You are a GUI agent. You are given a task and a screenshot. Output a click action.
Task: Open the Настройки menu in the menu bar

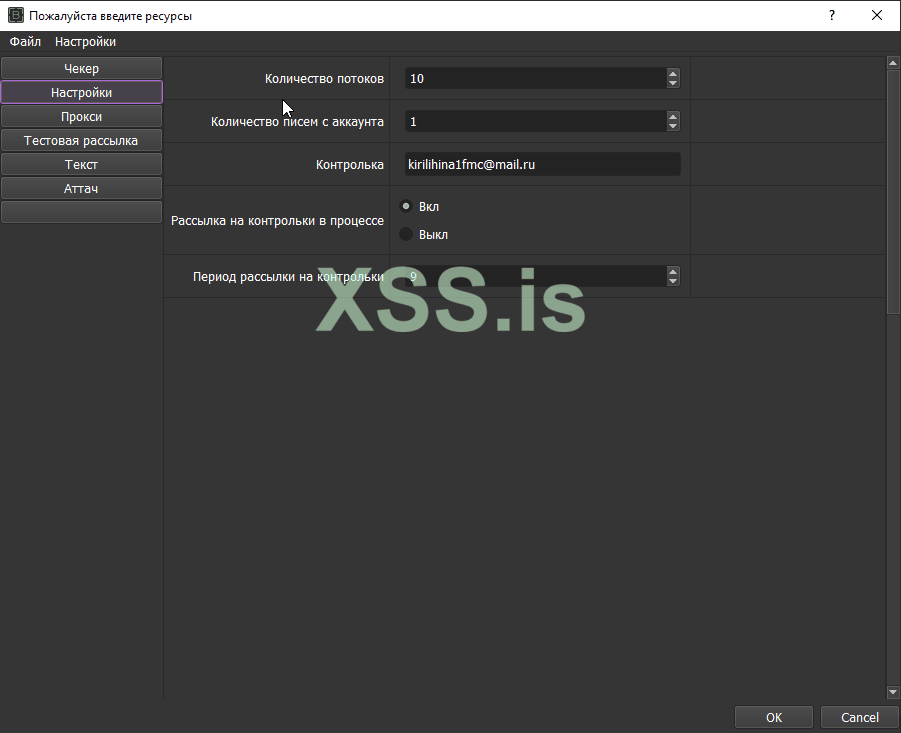point(85,42)
